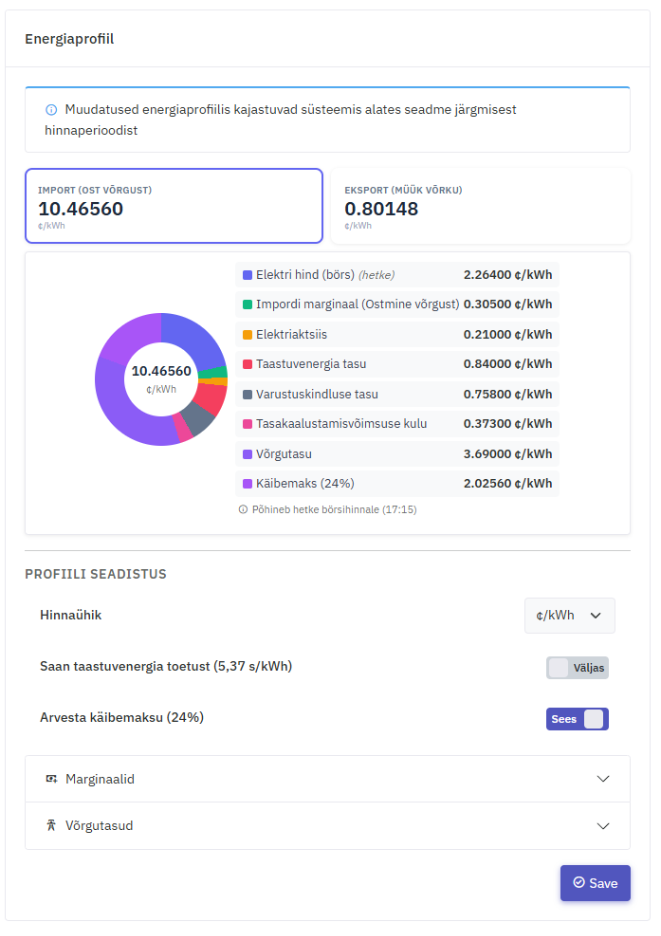Select the Import (ost võrgust) card
This screenshot has height=936, width=661.
point(174,206)
